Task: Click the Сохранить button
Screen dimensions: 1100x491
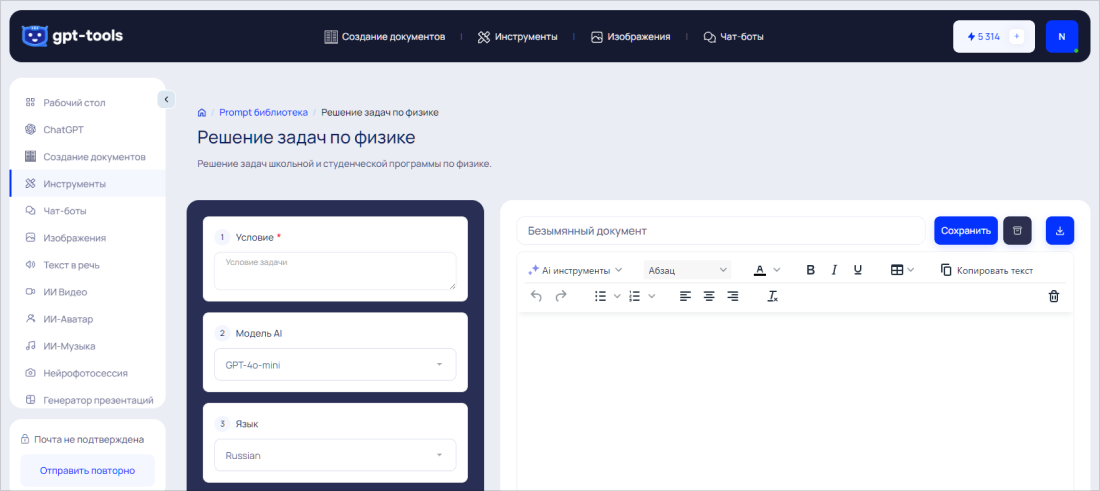Action: 966,230
